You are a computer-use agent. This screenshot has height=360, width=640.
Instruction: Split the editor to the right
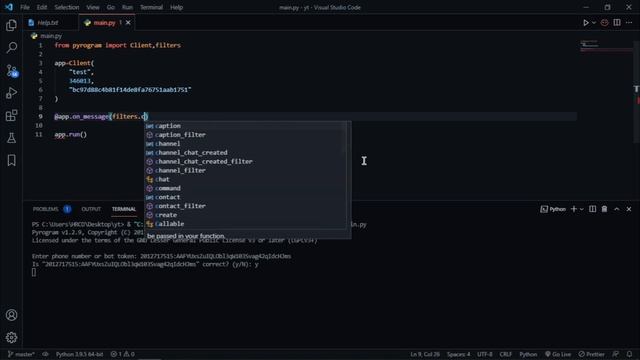pos(617,22)
